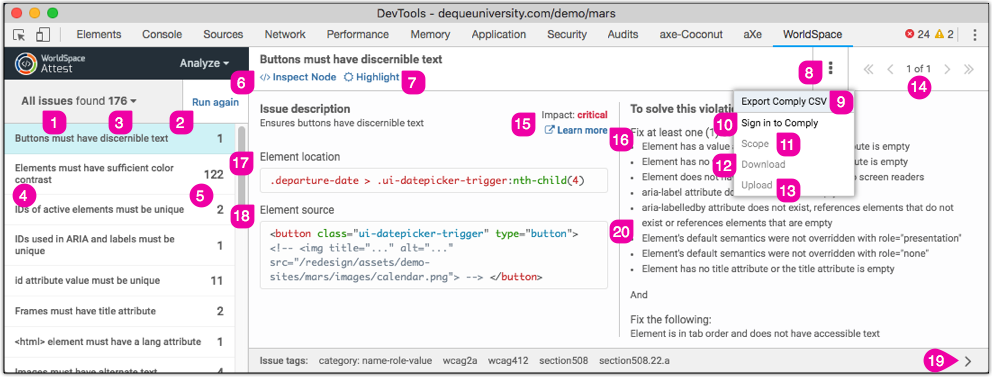Switch to the Elements tab
This screenshot has height=377, width=992.
pyautogui.click(x=99, y=35)
